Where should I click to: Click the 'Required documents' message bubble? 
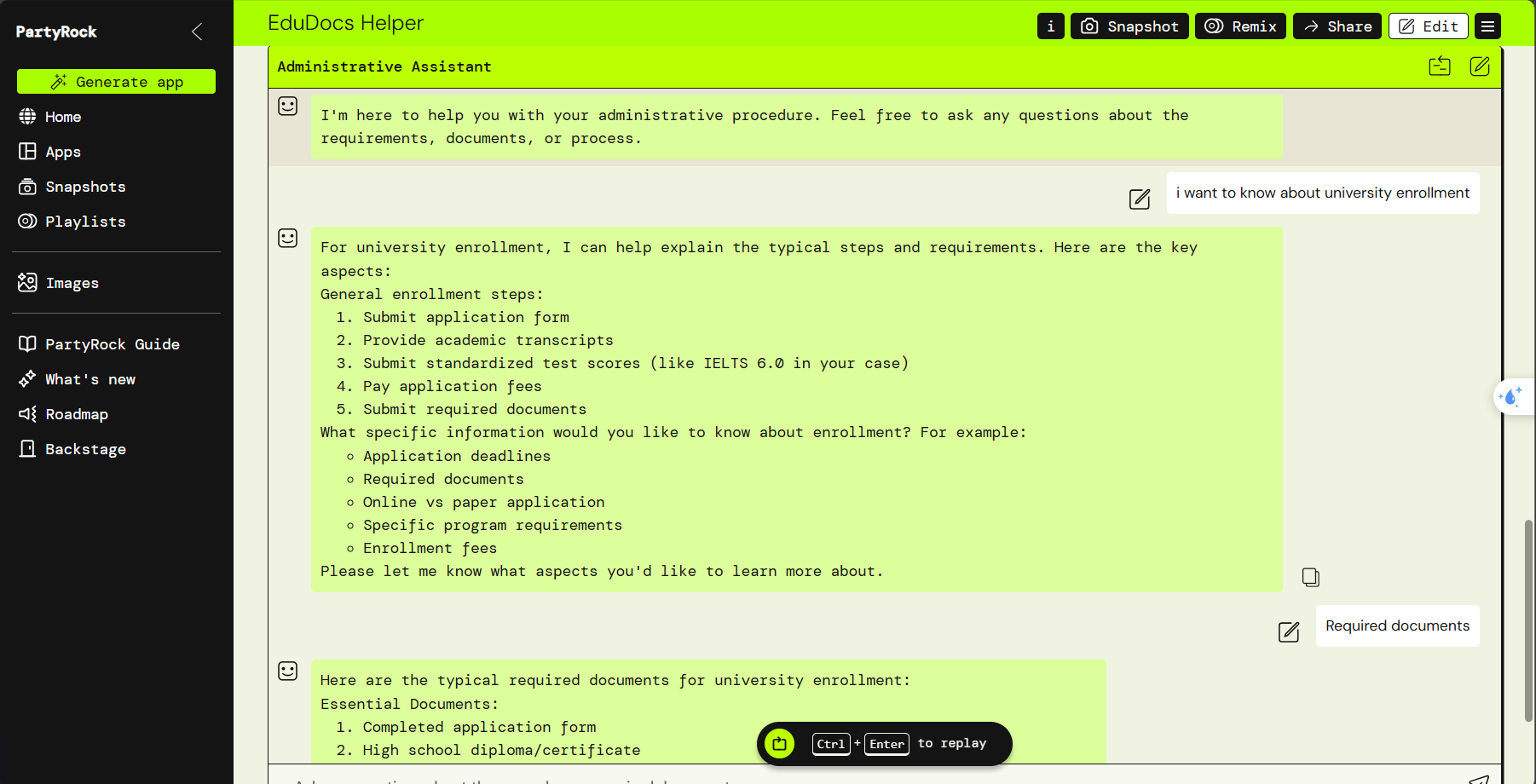[x=1398, y=626]
